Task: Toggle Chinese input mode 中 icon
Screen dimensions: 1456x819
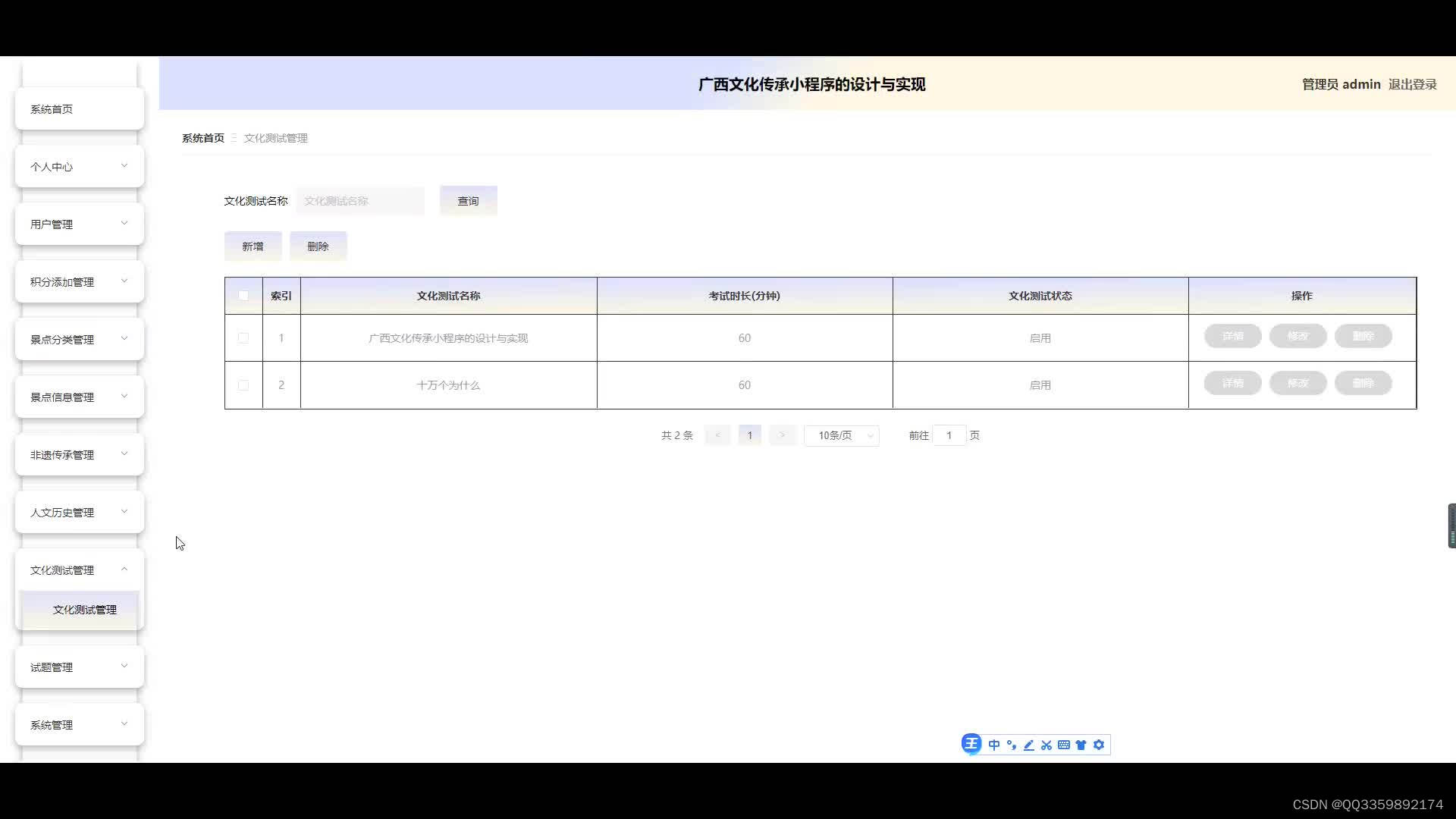Action: point(994,745)
